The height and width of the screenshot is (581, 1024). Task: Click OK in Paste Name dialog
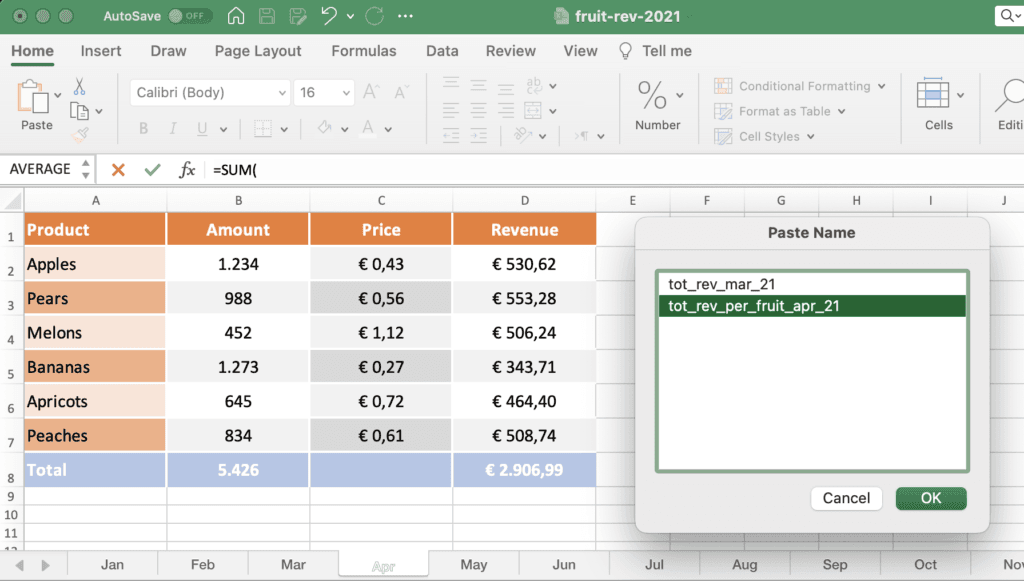930,498
